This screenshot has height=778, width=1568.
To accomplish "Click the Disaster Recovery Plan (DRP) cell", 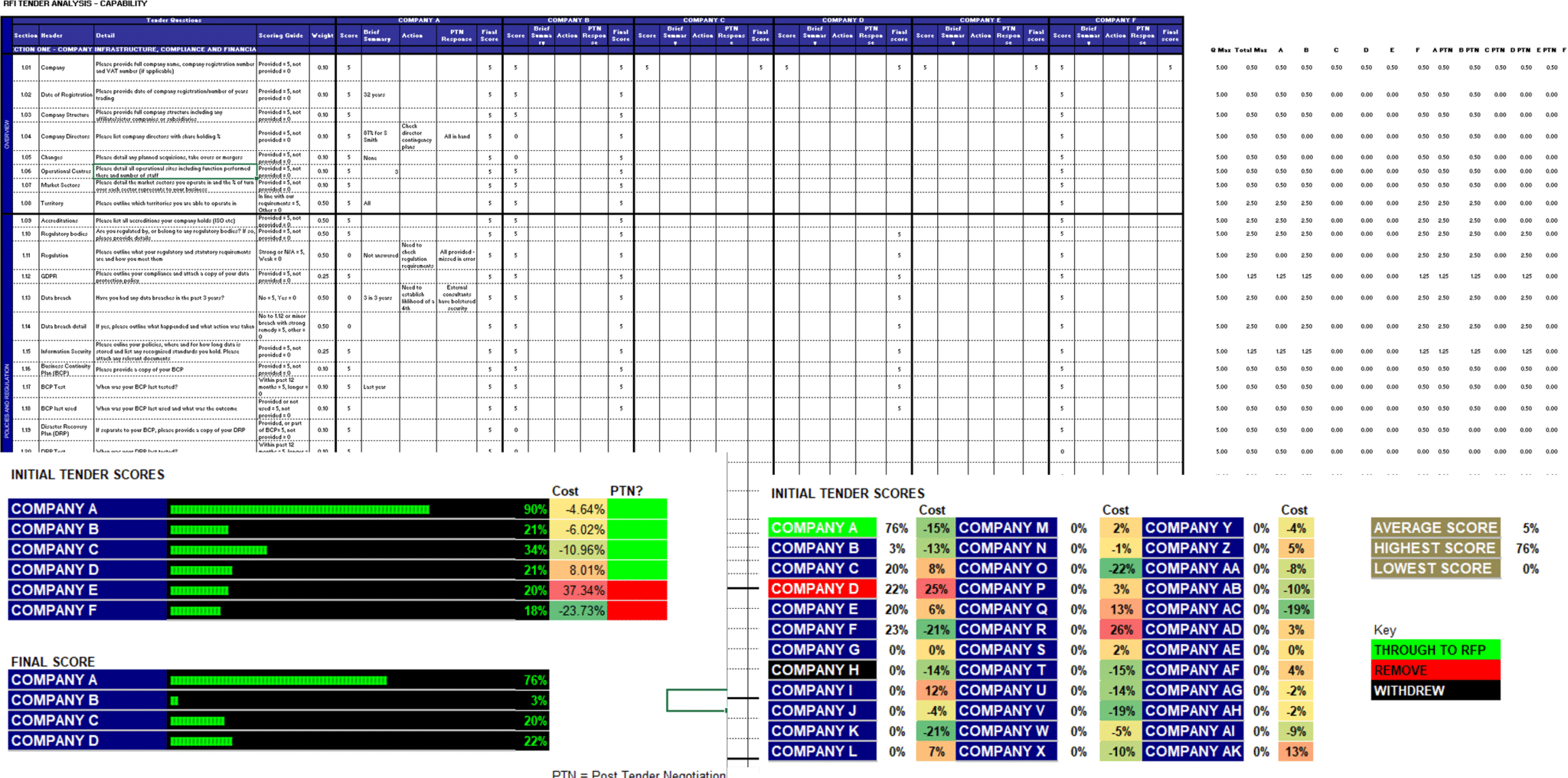I will click(66, 430).
